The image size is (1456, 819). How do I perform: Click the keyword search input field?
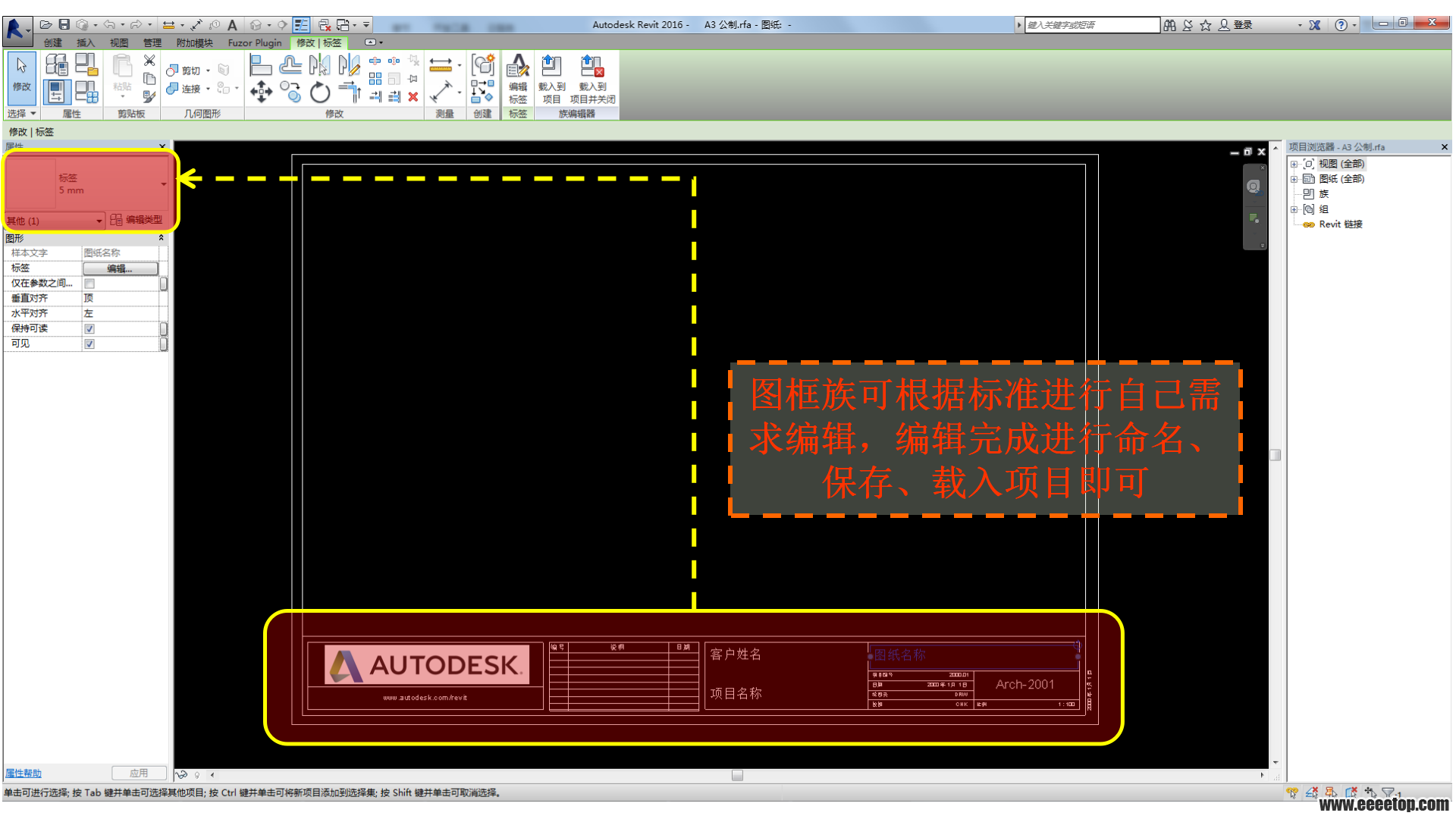(1092, 25)
